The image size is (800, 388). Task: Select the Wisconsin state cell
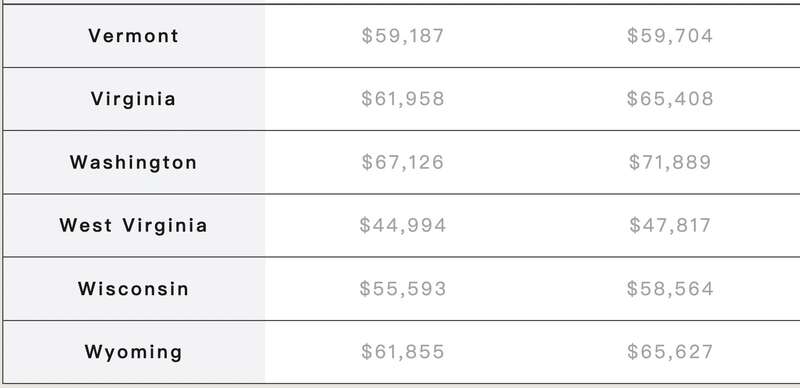click(134, 288)
